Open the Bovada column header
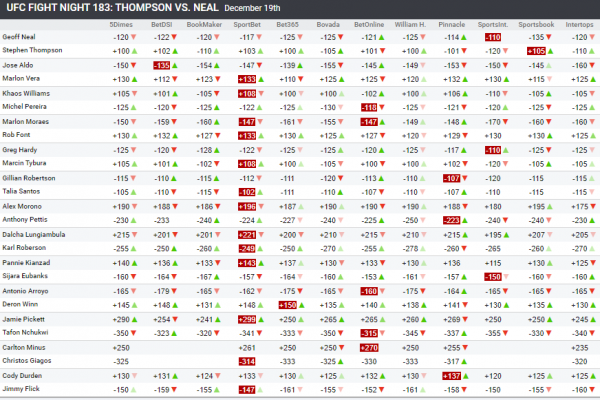Image resolution: width=600 pixels, height=400 pixels. point(328,24)
